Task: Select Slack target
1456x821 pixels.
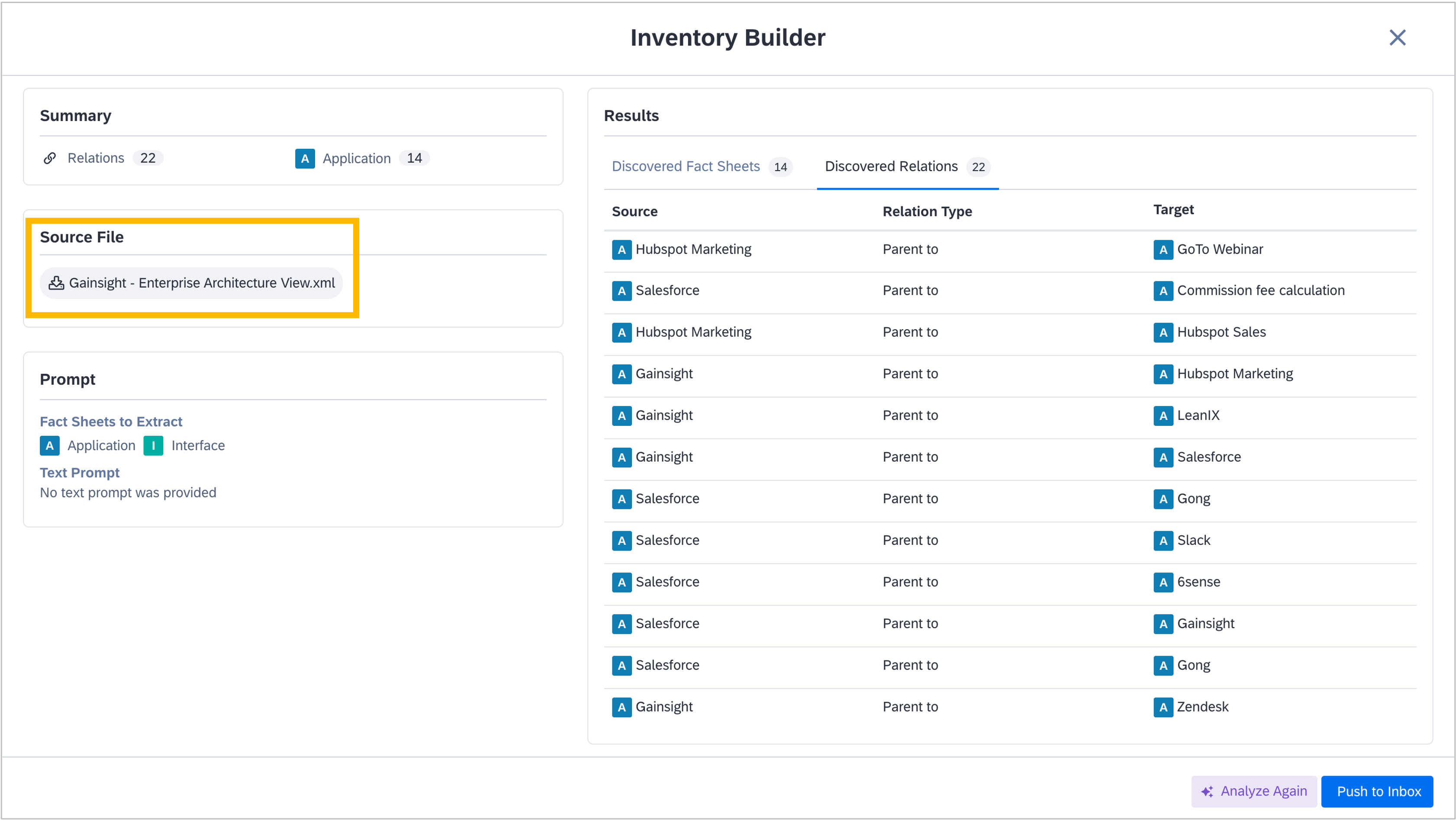Action: 1194,540
